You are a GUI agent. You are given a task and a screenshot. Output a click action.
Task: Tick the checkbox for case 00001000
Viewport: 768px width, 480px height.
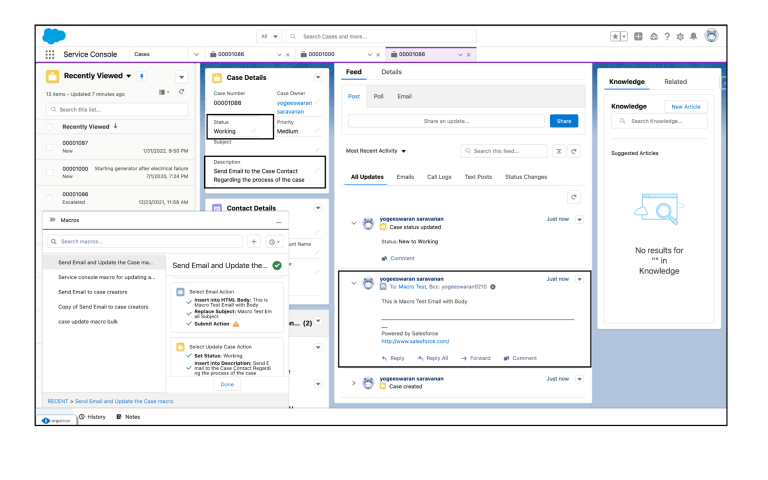click(x=49, y=172)
